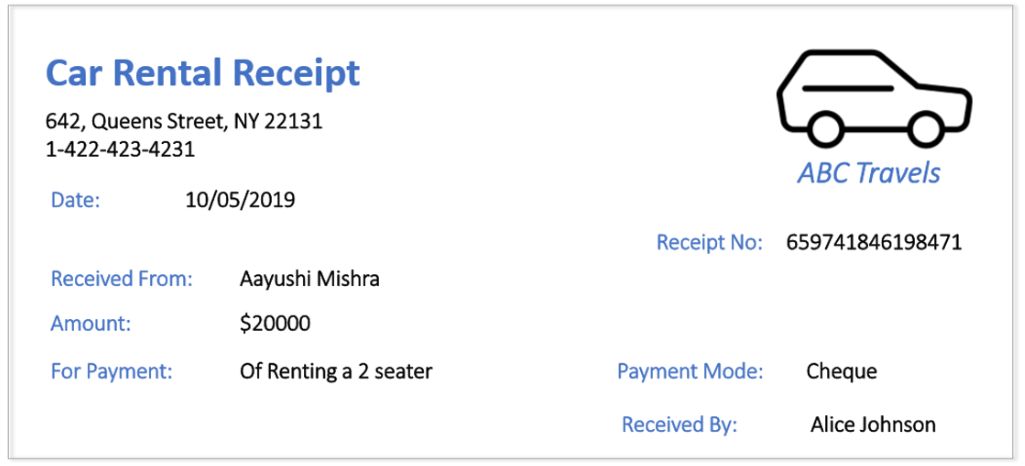
Task: Click the Amount label
Action: (91, 324)
